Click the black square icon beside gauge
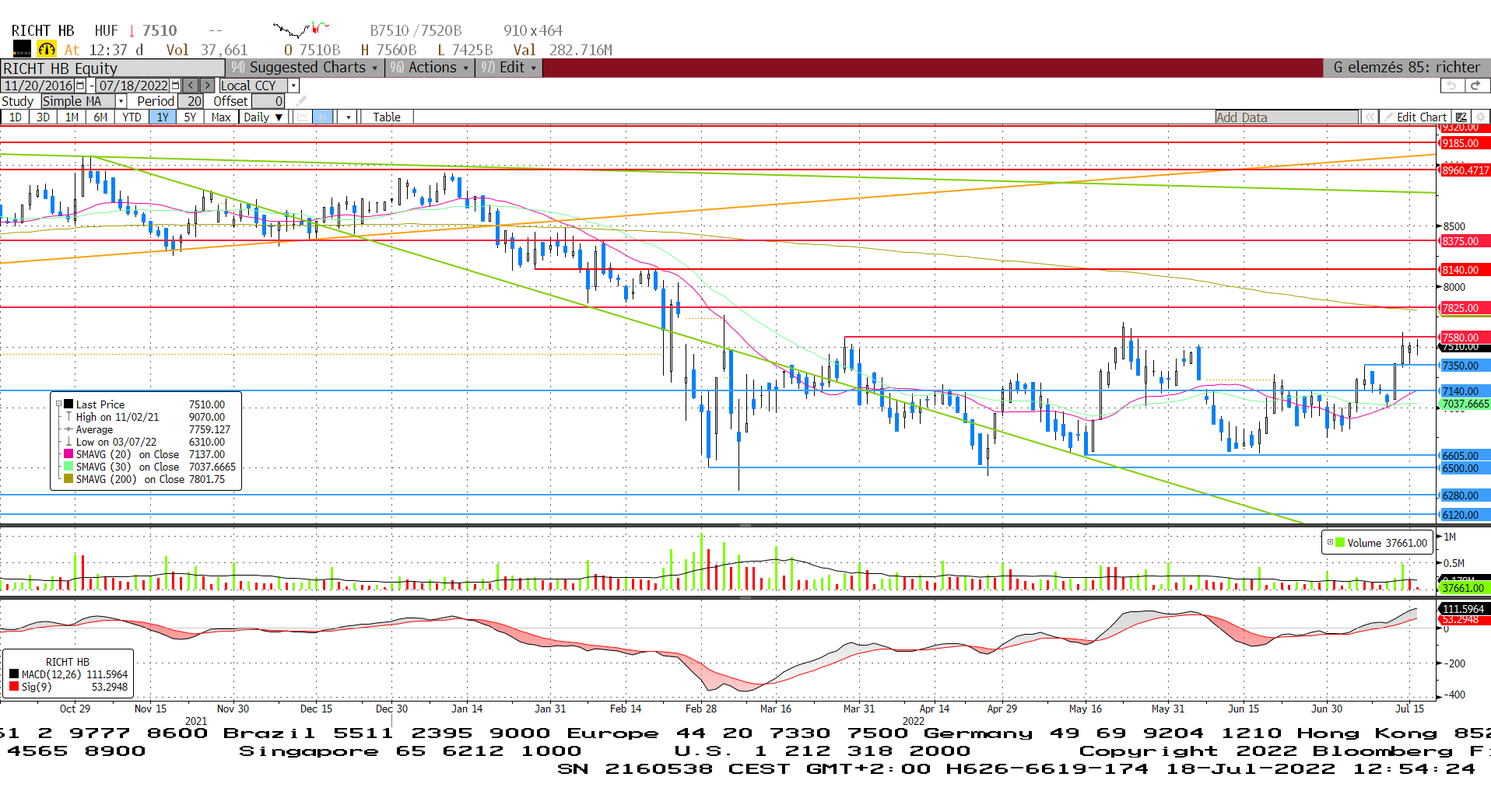1491x812 pixels. pos(22,50)
